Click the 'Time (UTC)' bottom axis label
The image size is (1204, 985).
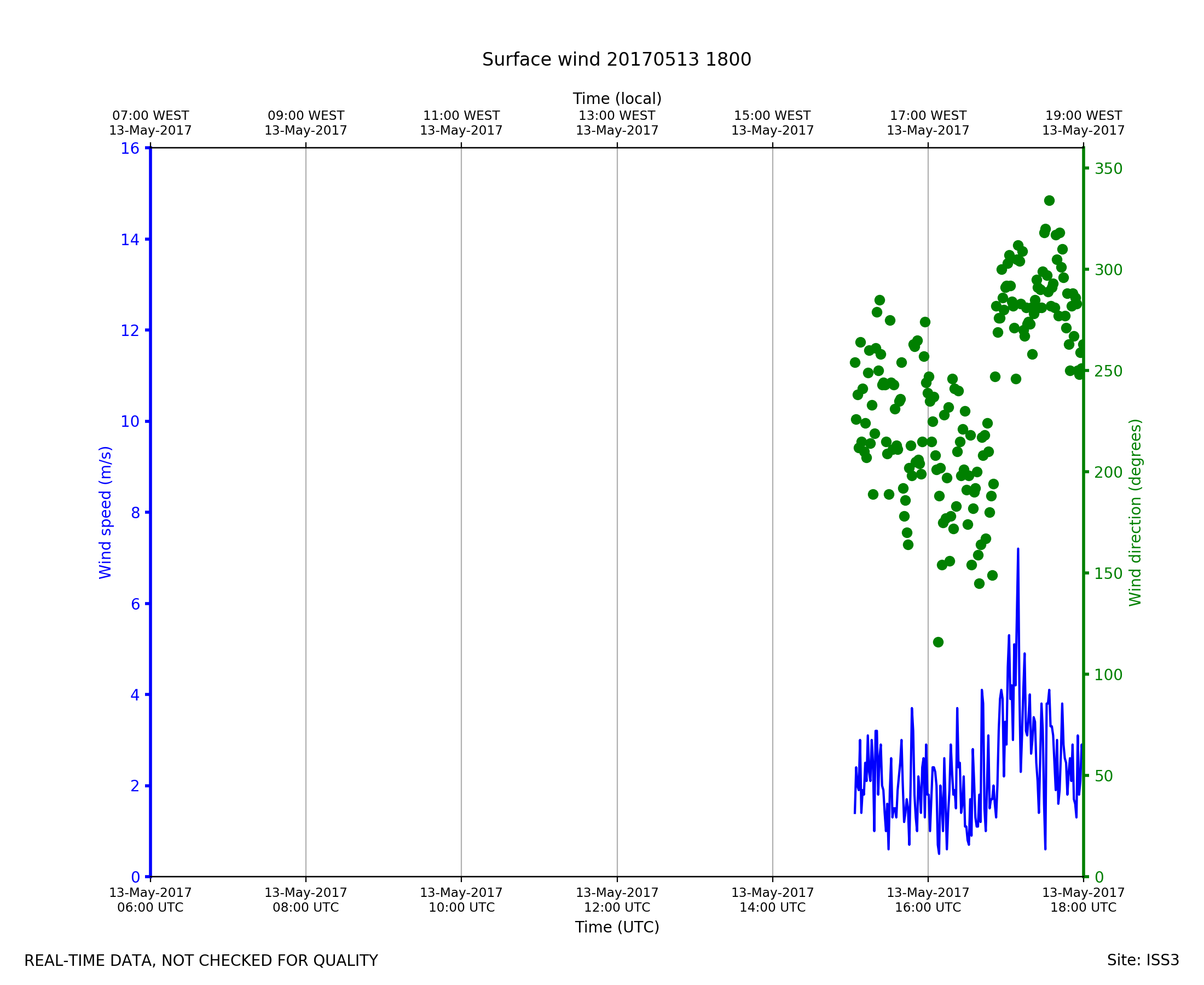coord(617,926)
